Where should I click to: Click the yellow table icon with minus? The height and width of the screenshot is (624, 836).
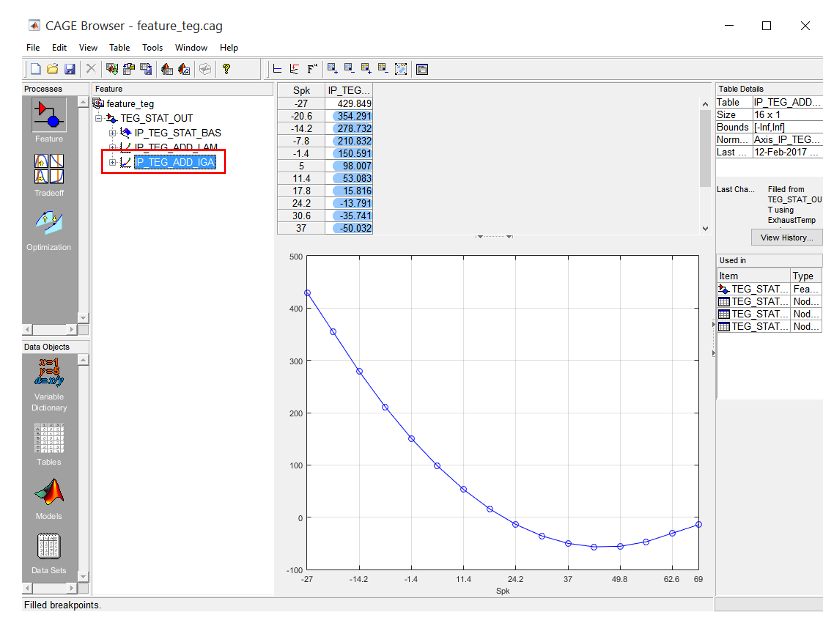383,68
